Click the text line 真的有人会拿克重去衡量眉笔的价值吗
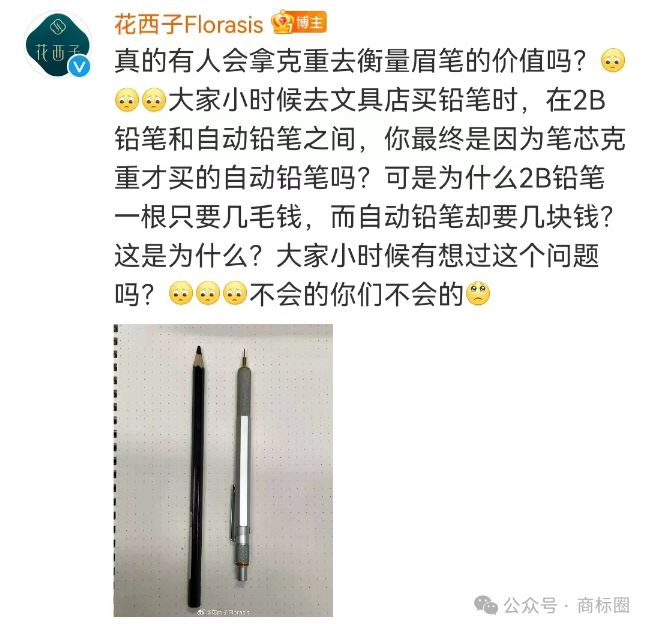 (350, 61)
